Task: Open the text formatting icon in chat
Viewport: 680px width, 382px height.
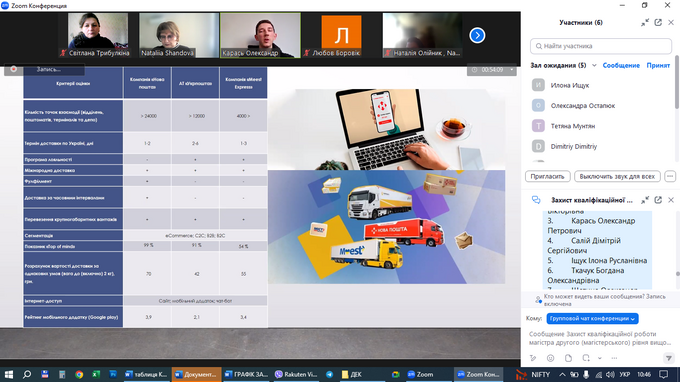Action: tap(533, 358)
